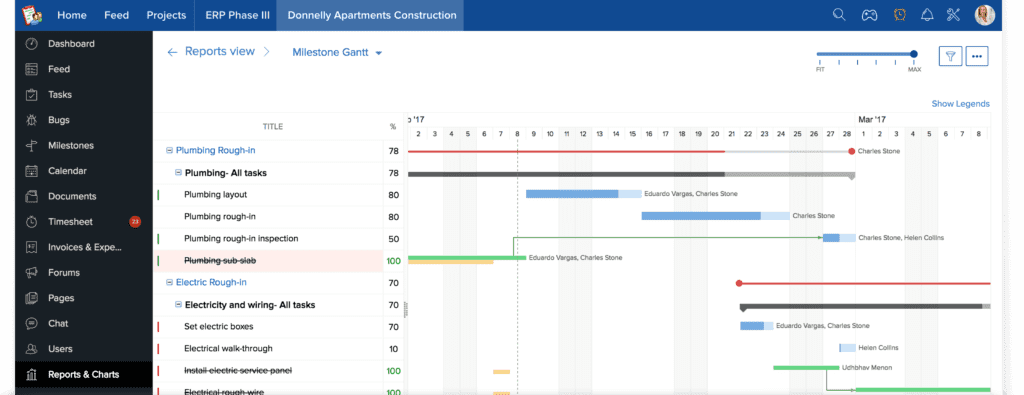Click the zoom slider handle at MAX
This screenshot has height=395, width=1024.
pos(914,54)
